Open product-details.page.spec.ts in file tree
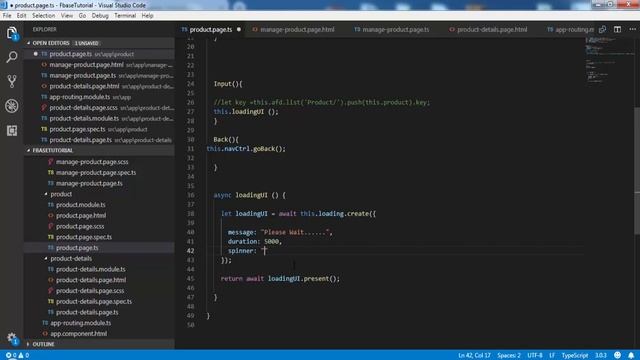 pos(99,301)
